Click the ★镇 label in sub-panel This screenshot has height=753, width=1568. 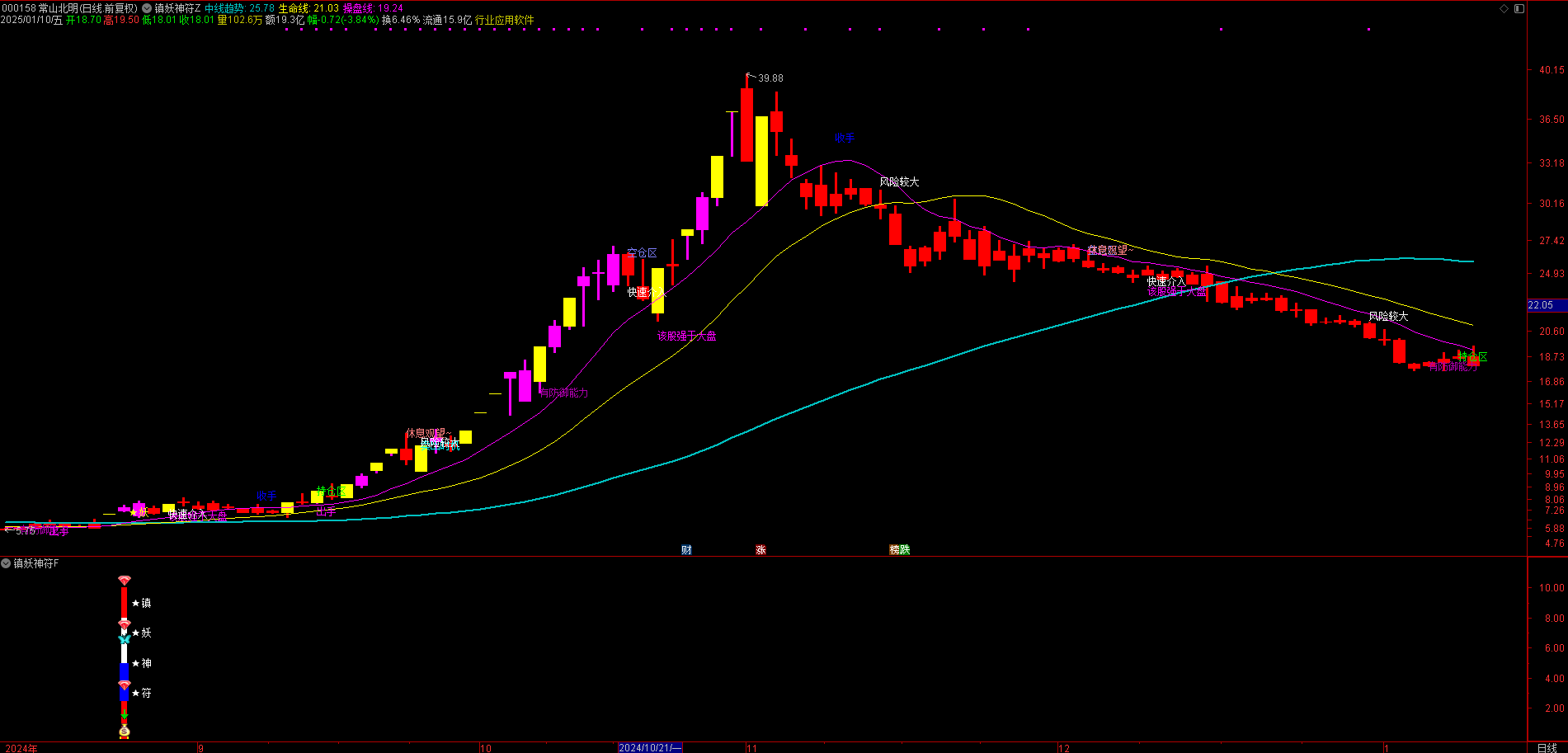(142, 604)
